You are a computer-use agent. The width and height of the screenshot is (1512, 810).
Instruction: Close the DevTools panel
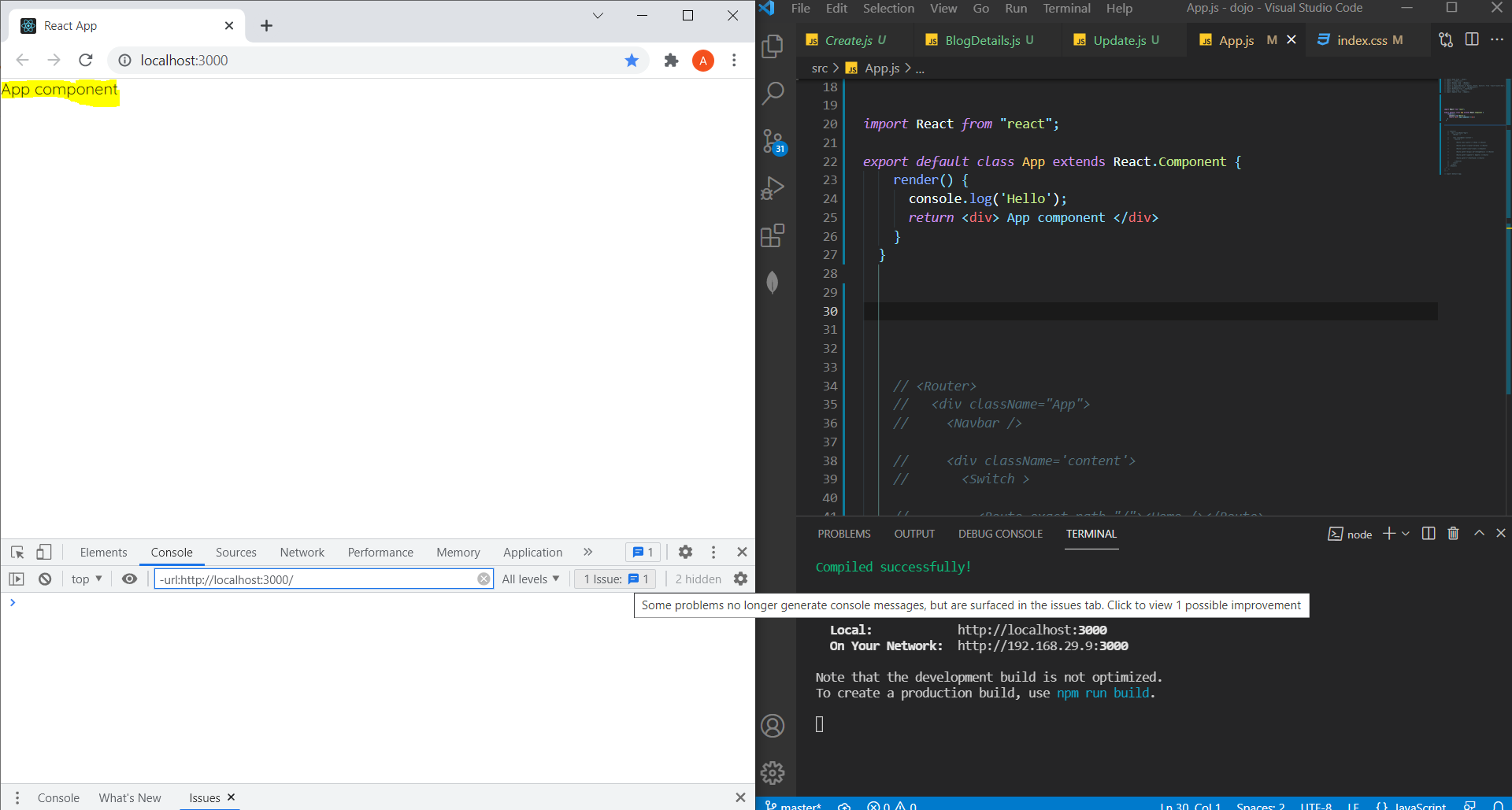[742, 553]
